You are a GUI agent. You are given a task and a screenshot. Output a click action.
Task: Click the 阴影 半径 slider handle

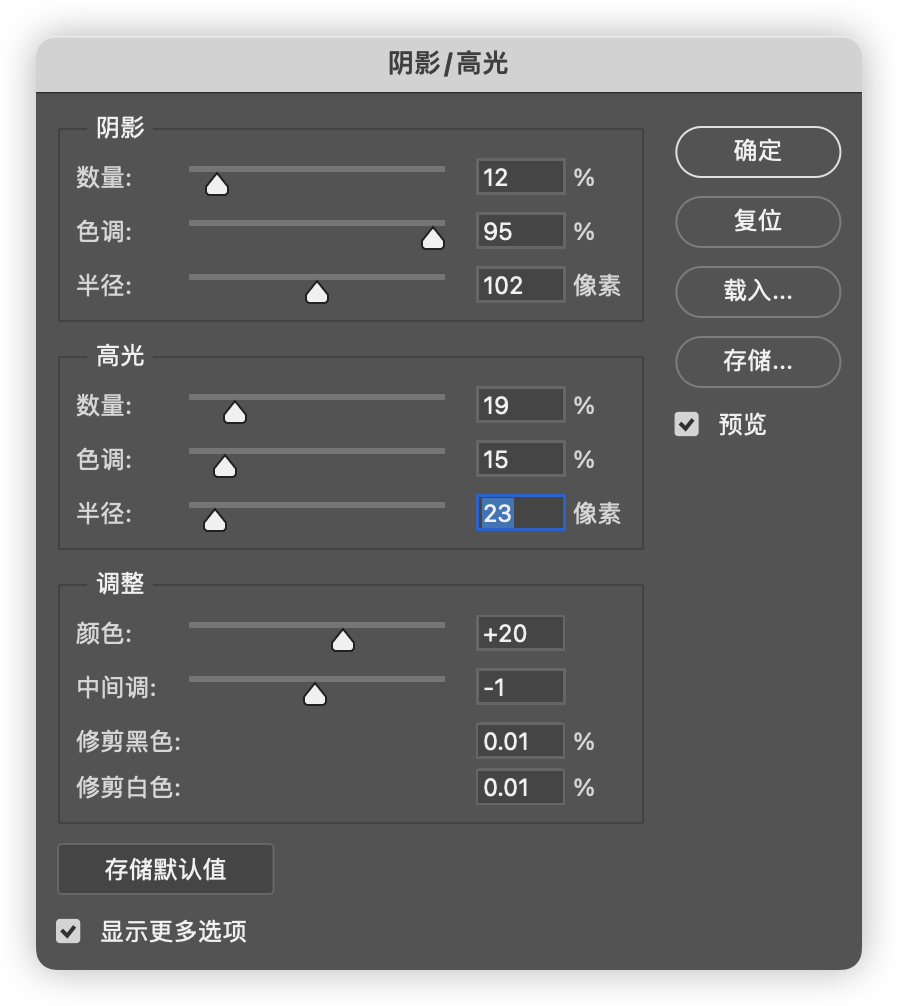(x=317, y=293)
